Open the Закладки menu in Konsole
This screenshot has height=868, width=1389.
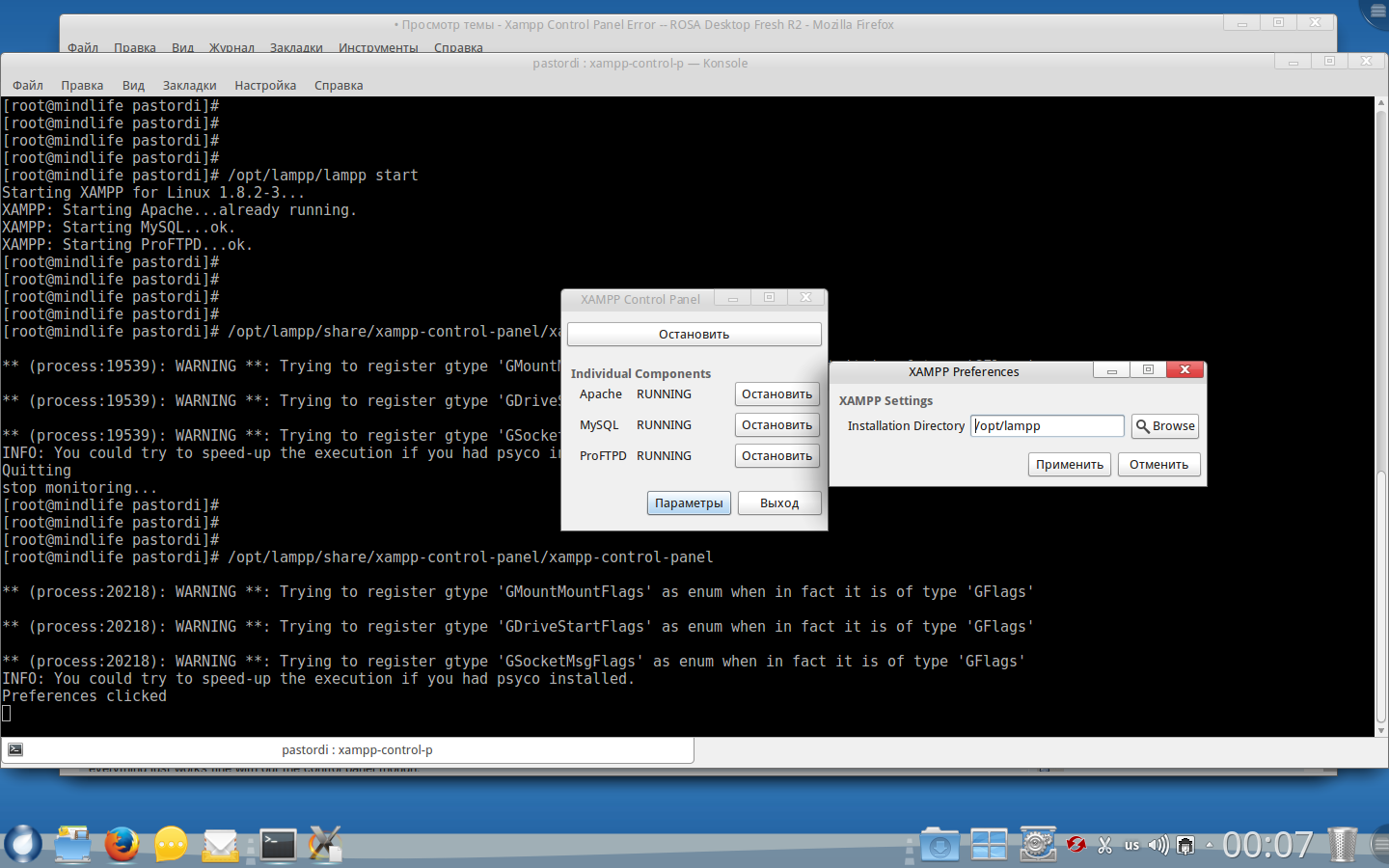(x=190, y=85)
